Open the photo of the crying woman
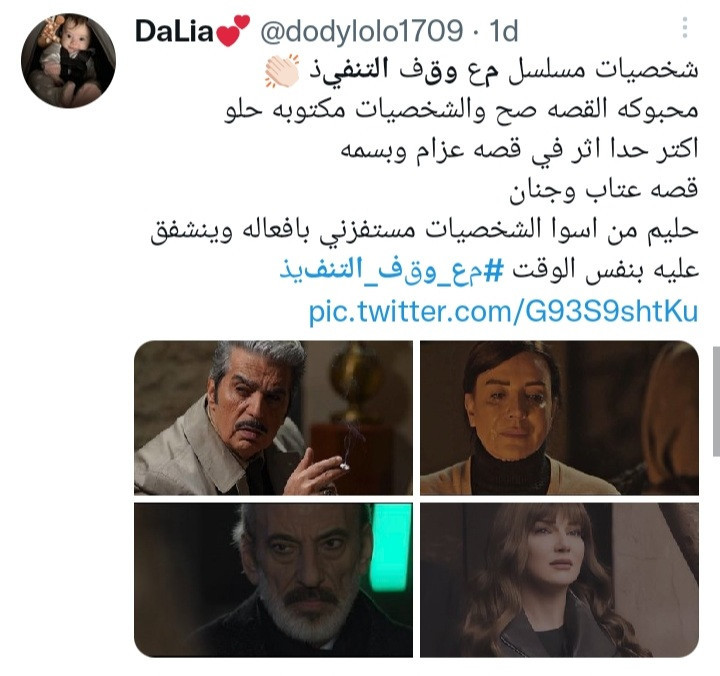Screen dimensions: 720x676 click(559, 417)
